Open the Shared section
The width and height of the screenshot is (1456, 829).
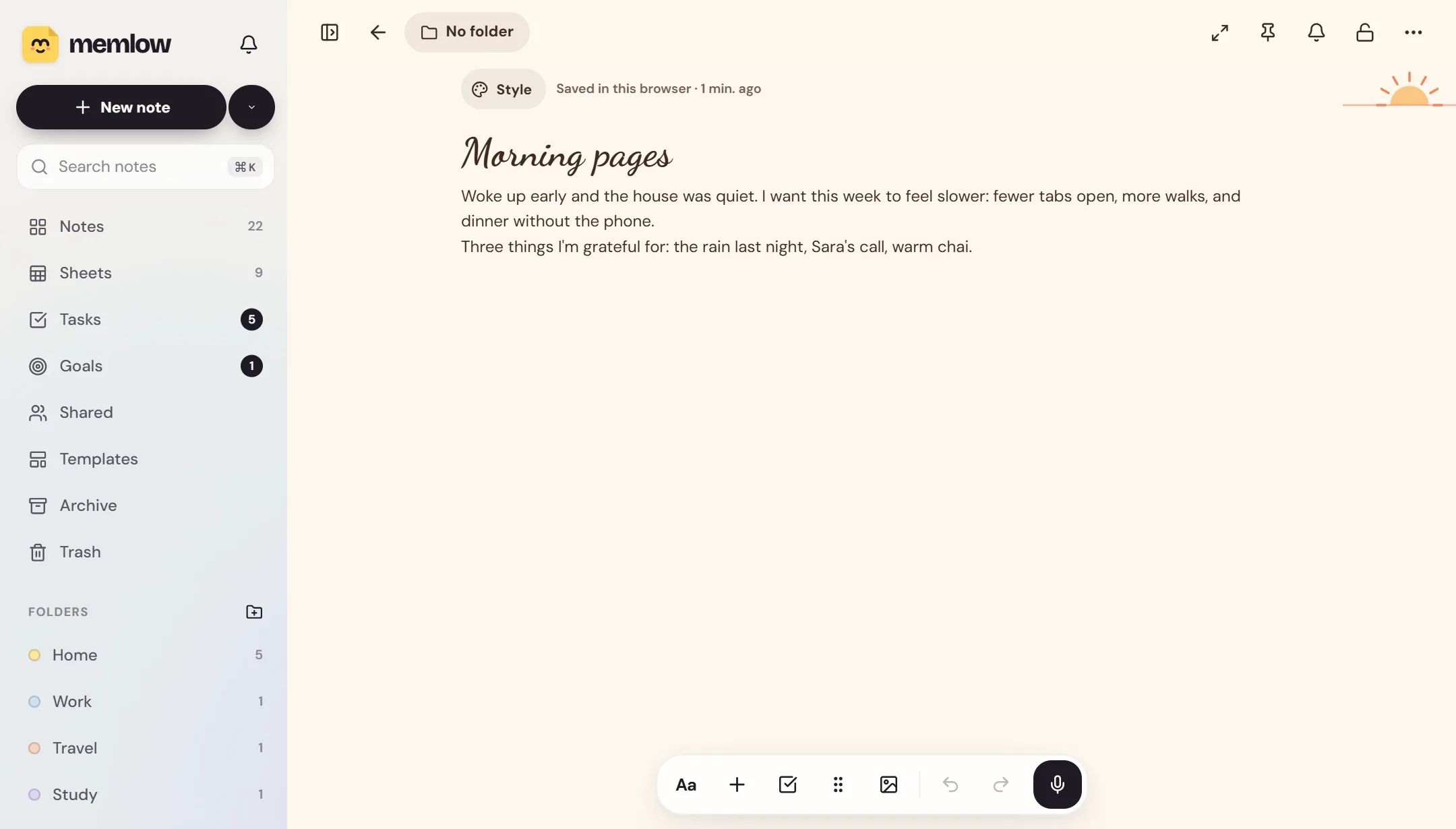(146, 412)
